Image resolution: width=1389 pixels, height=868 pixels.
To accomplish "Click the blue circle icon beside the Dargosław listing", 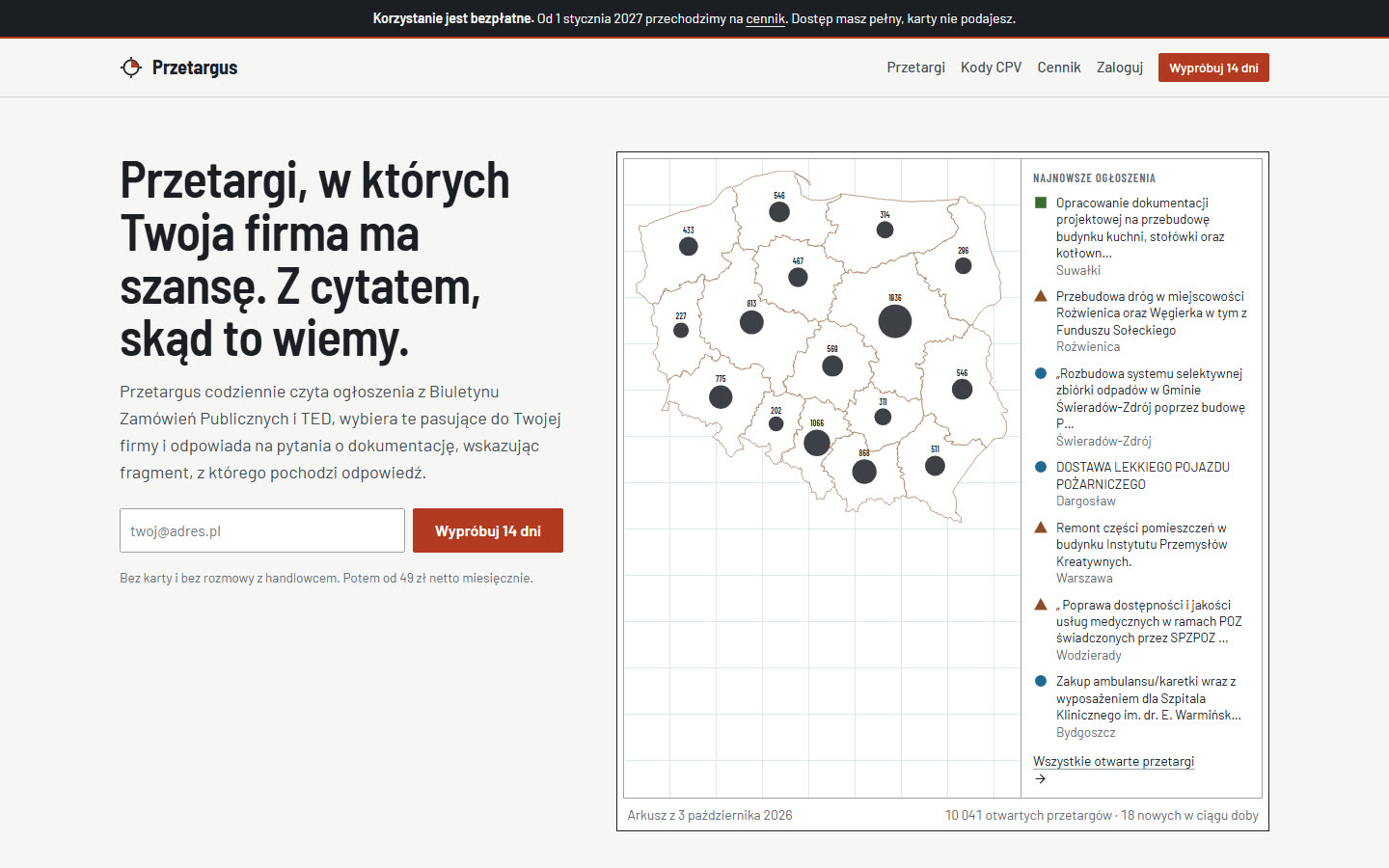I will 1041,467.
